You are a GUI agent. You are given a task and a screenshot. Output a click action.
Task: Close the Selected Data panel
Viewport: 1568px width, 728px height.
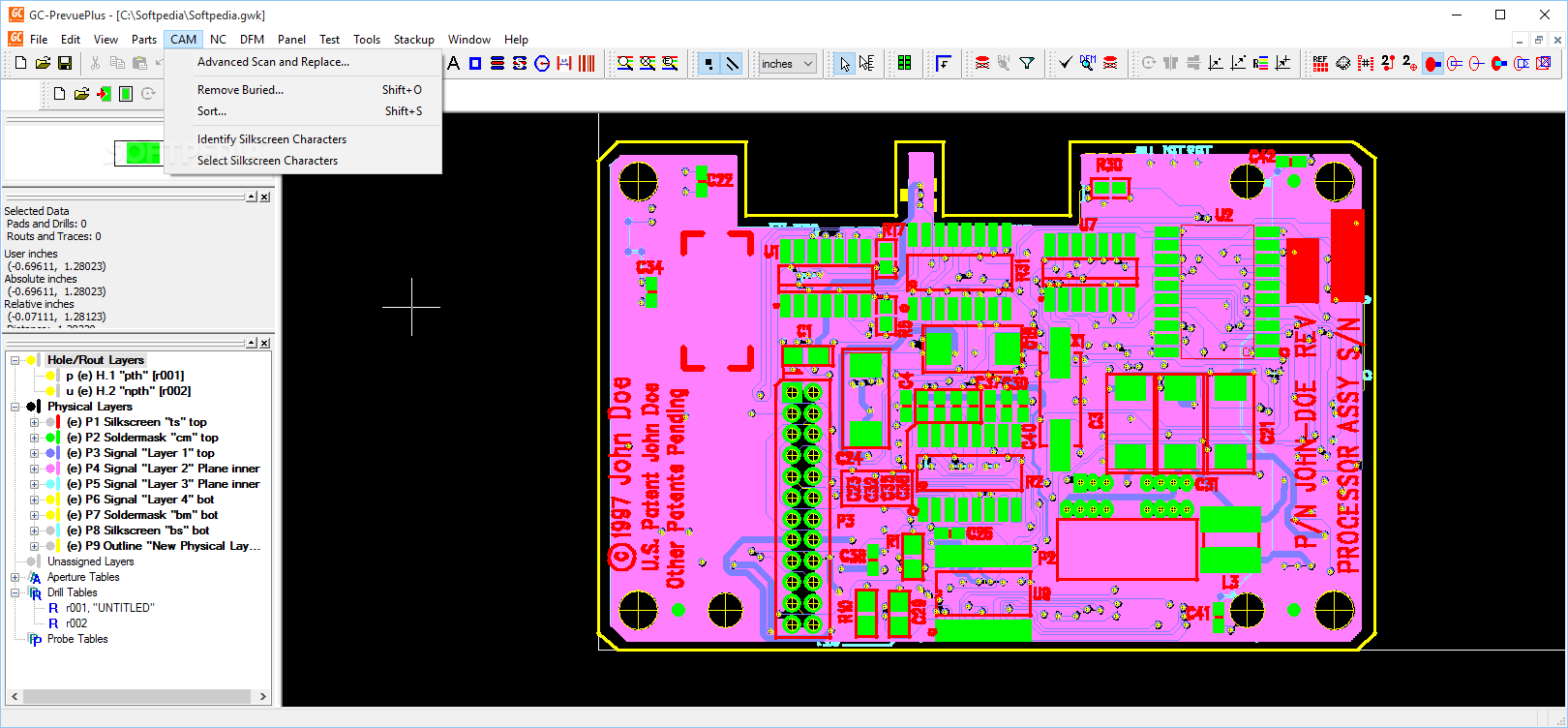click(x=265, y=197)
